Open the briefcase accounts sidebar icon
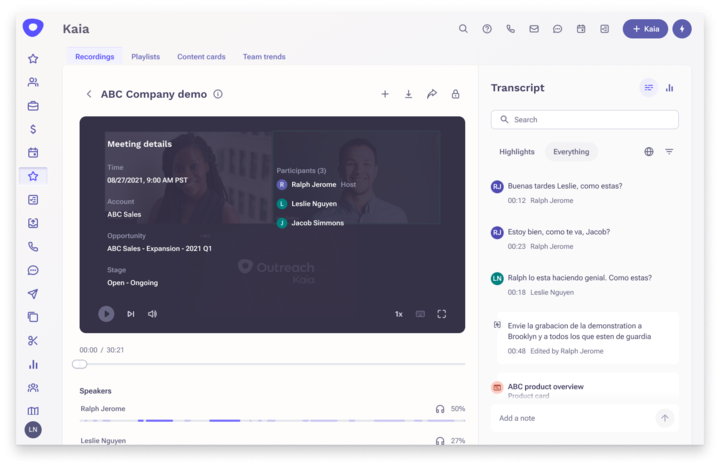 click(x=33, y=106)
